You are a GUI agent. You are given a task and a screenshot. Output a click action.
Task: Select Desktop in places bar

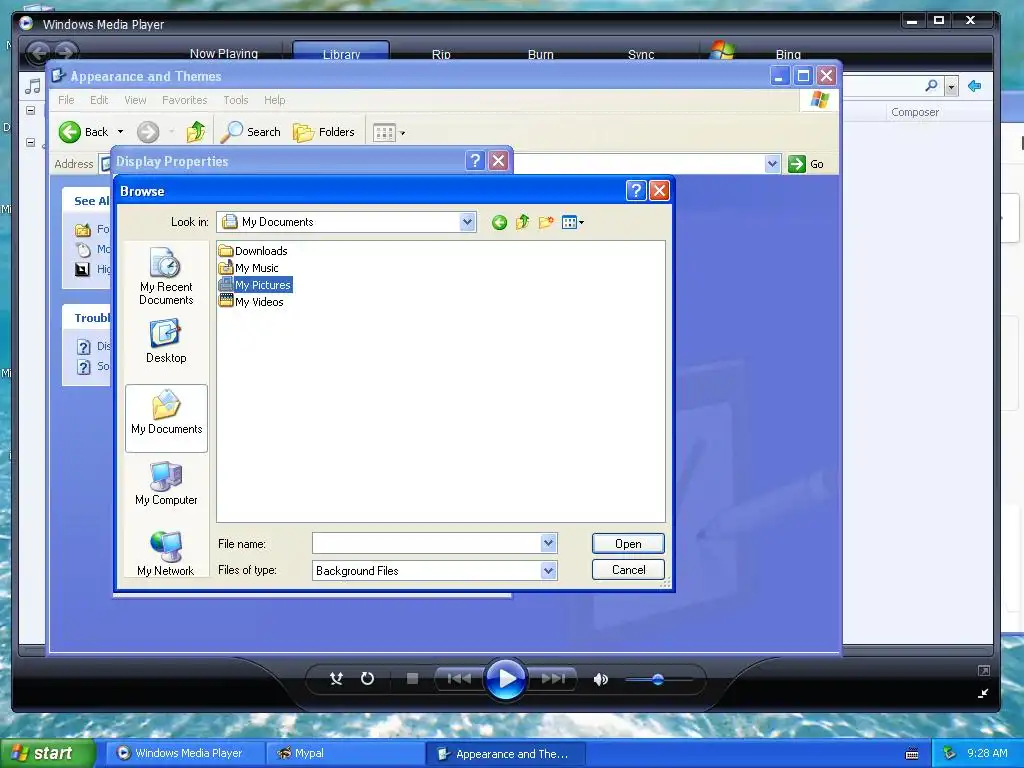(x=166, y=342)
